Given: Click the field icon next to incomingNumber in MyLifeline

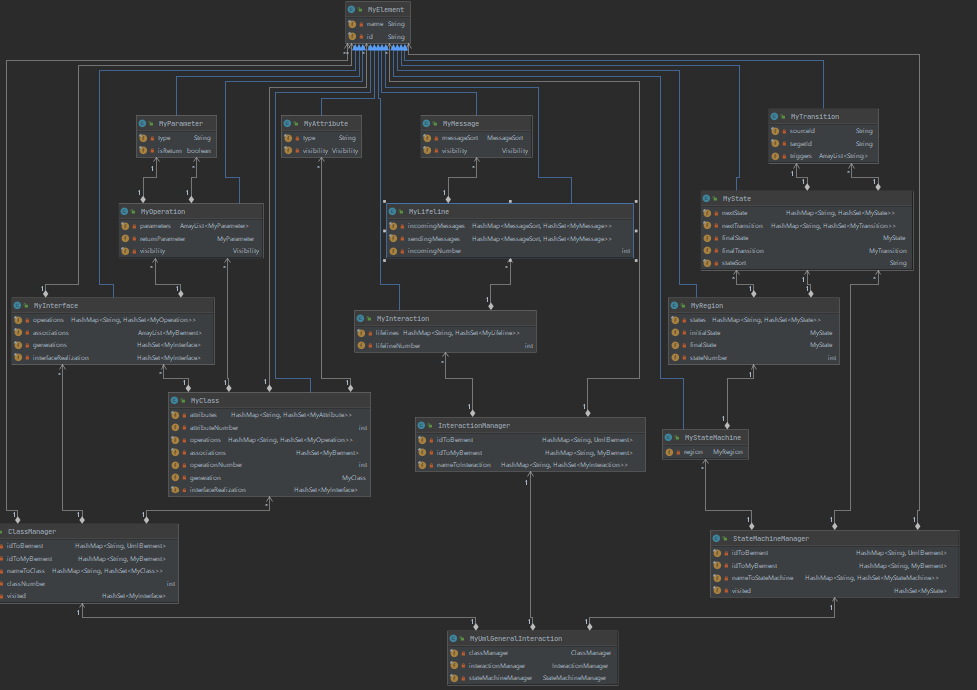Looking at the screenshot, I should tap(393, 251).
